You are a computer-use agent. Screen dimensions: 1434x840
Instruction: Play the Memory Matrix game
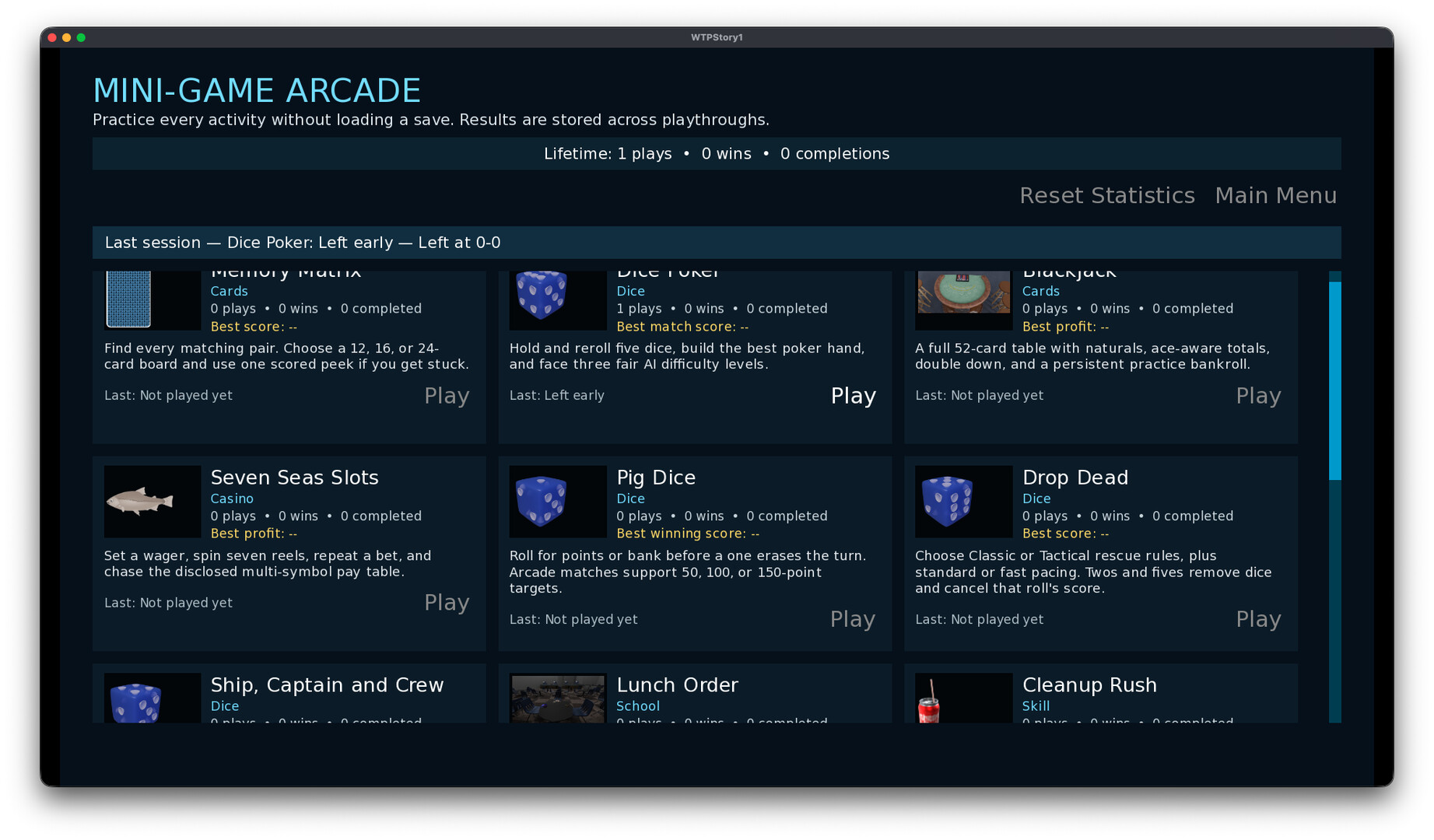click(447, 396)
